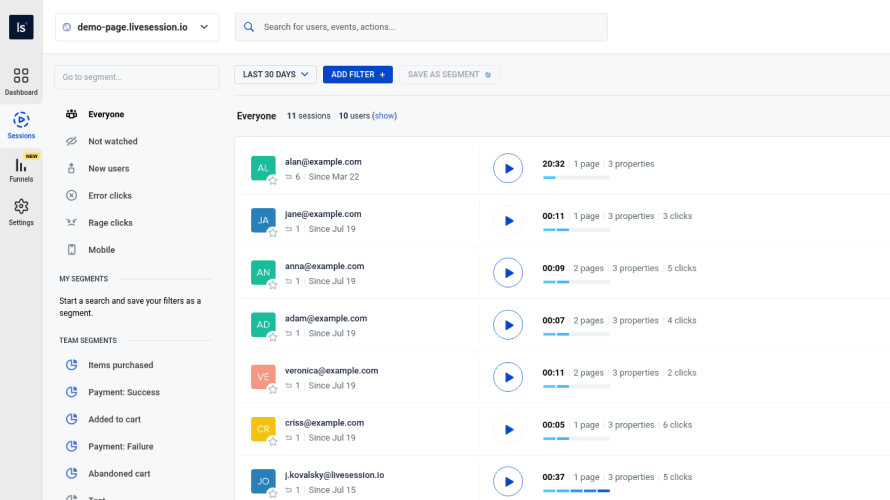Viewport: 890px width, 500px height.
Task: Open the Funnels section icon
Action: click(x=21, y=168)
